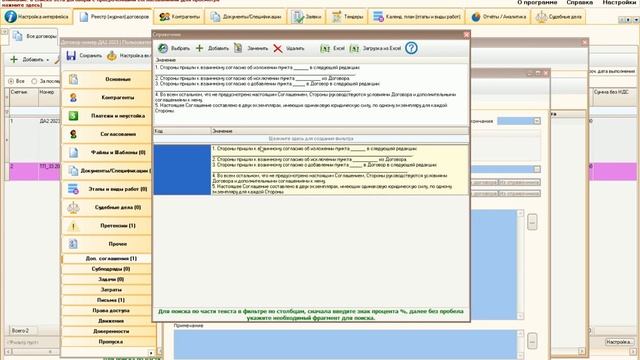Click the Прочее icon in sidebar
The height and width of the screenshot is (360, 640).
(x=73, y=244)
